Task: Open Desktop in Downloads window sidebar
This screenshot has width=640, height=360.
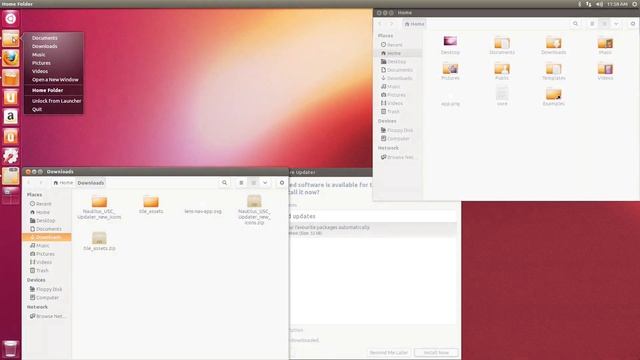Action: pos(42,220)
